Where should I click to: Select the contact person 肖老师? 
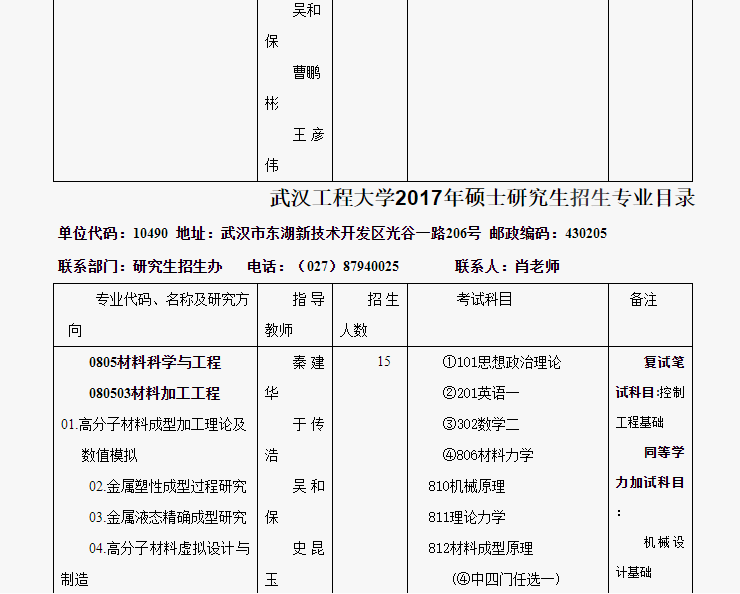click(x=537, y=266)
